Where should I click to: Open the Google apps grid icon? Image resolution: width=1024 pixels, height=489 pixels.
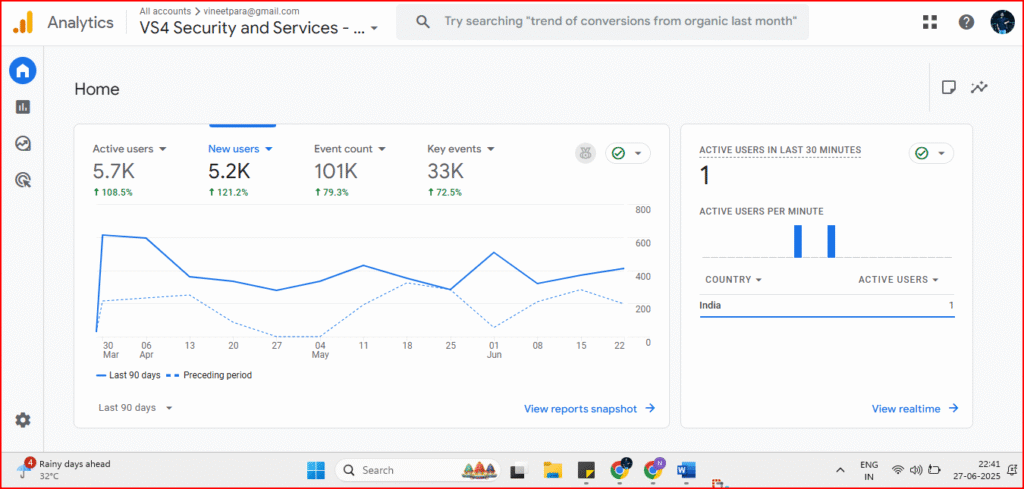point(930,22)
